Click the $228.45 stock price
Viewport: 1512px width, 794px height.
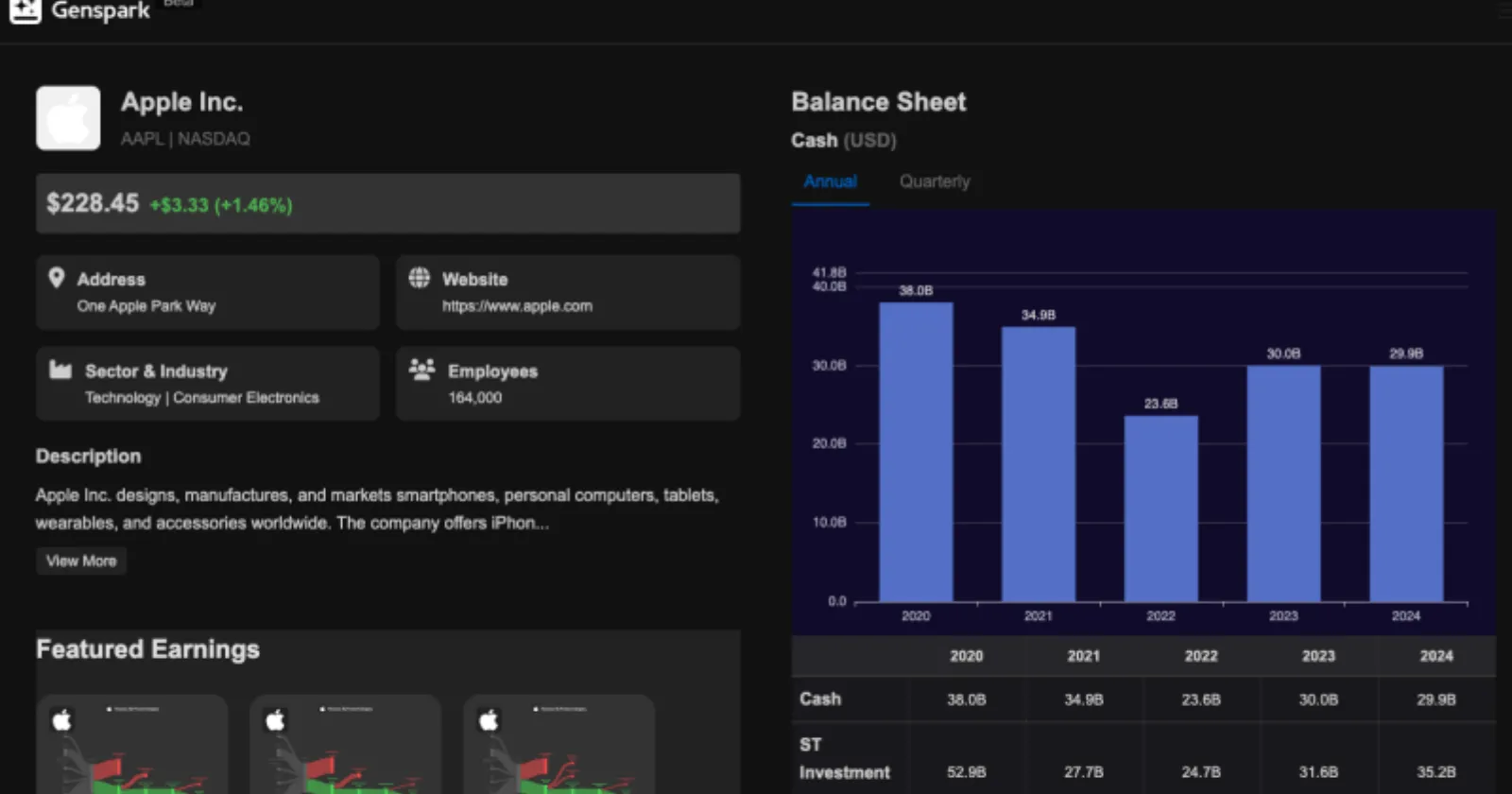point(93,203)
